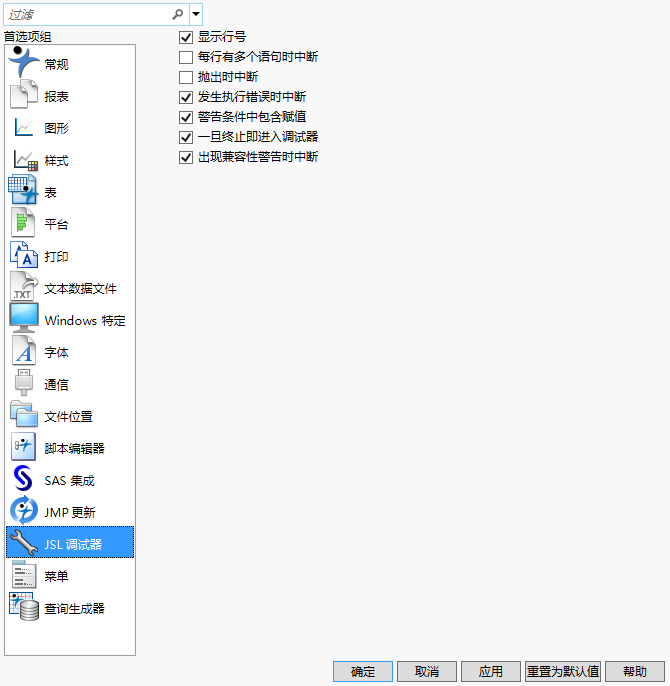Select the 查询生成器 database icon
670x686 pixels.
point(24,606)
